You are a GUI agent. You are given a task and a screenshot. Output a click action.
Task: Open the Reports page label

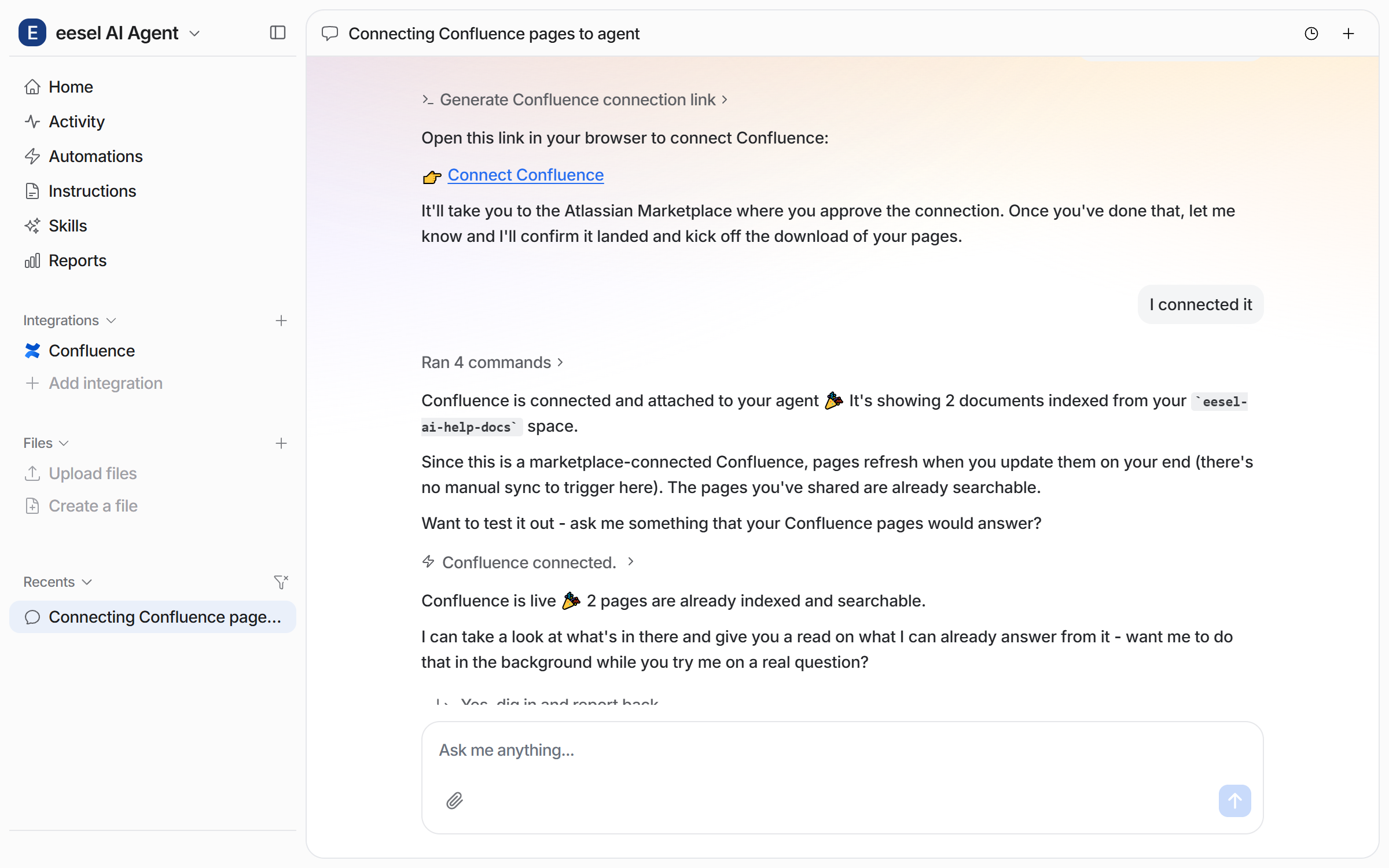(x=78, y=260)
